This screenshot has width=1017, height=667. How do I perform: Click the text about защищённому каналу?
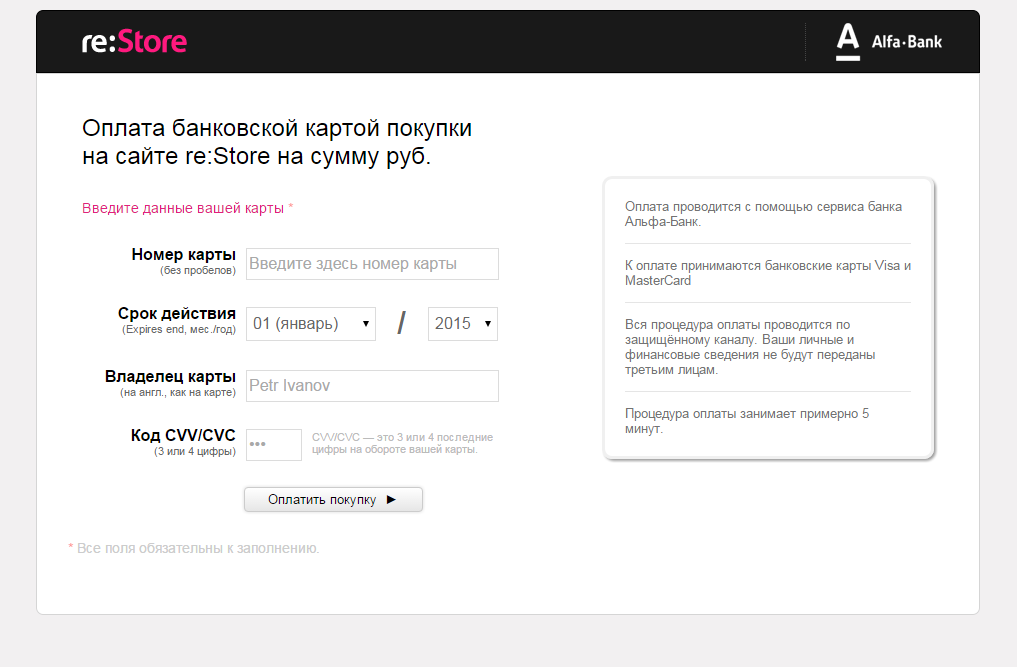pos(750,347)
